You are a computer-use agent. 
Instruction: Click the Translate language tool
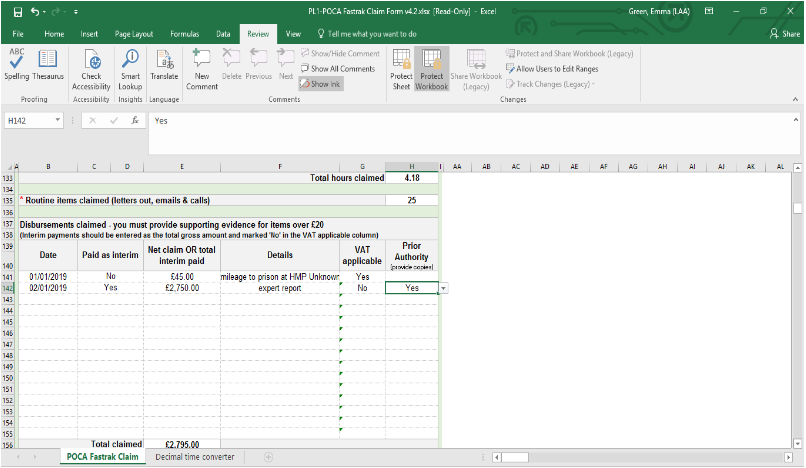click(164, 64)
